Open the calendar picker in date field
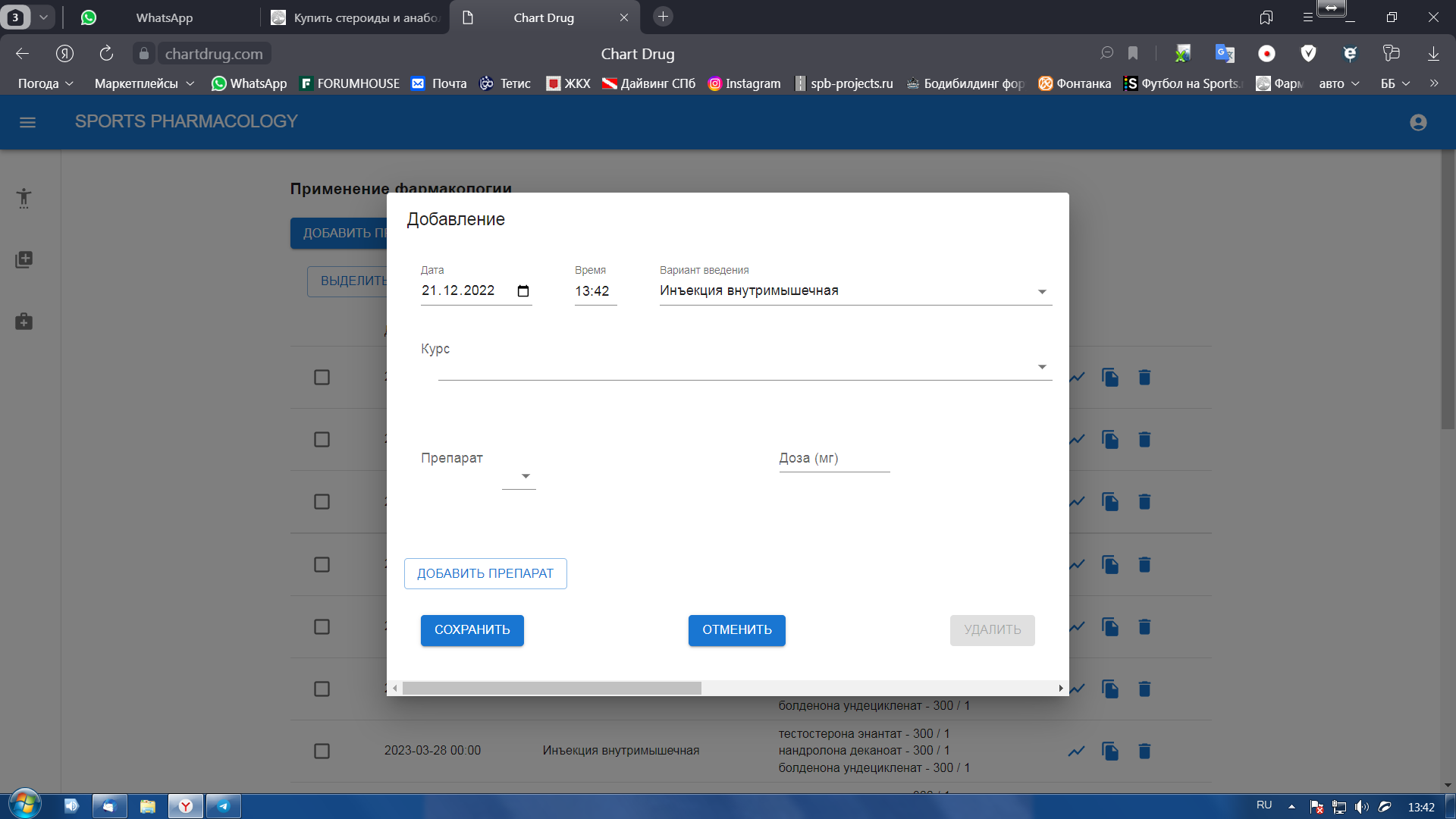The image size is (1456, 819). click(x=523, y=291)
